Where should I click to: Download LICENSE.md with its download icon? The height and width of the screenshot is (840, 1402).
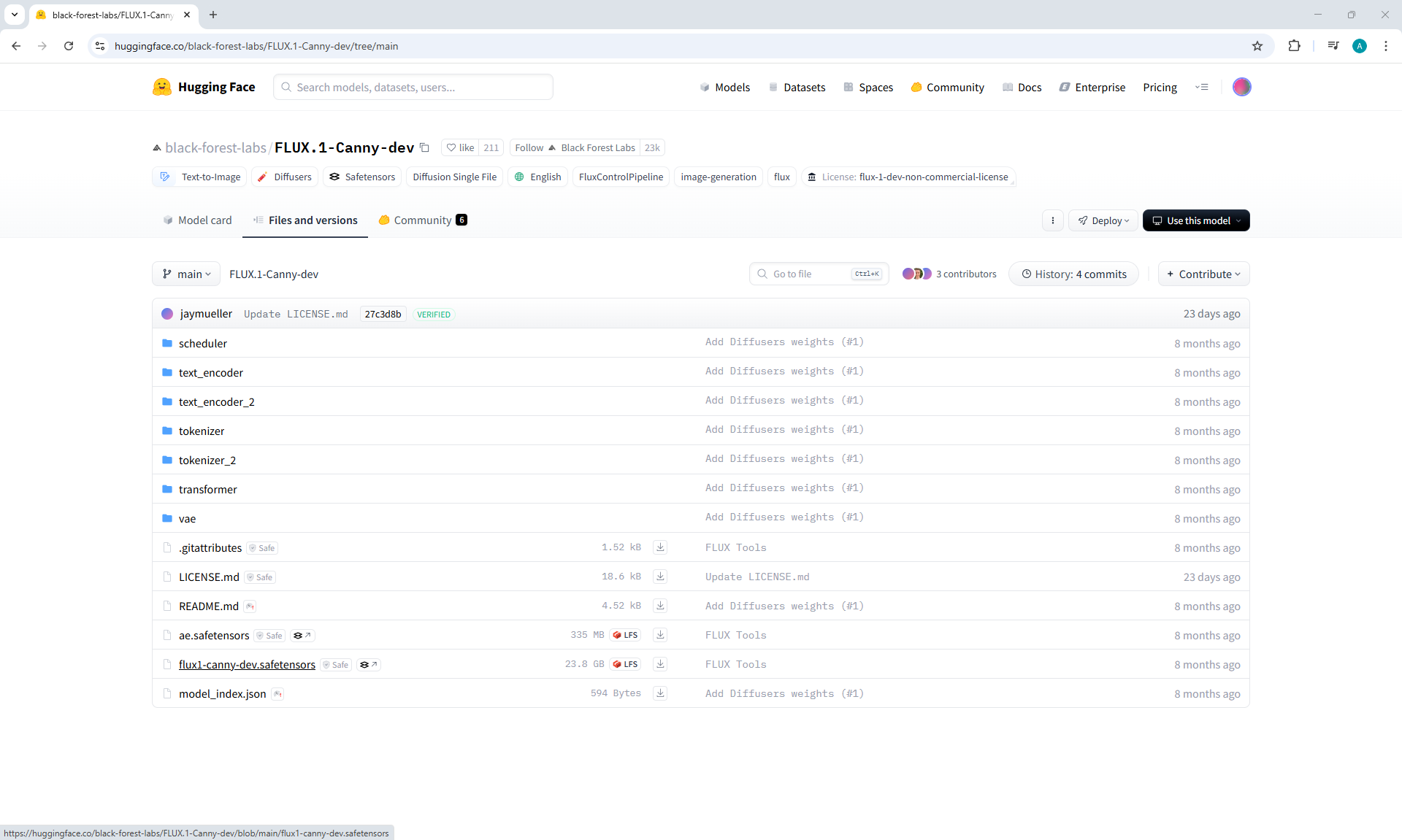click(x=660, y=577)
